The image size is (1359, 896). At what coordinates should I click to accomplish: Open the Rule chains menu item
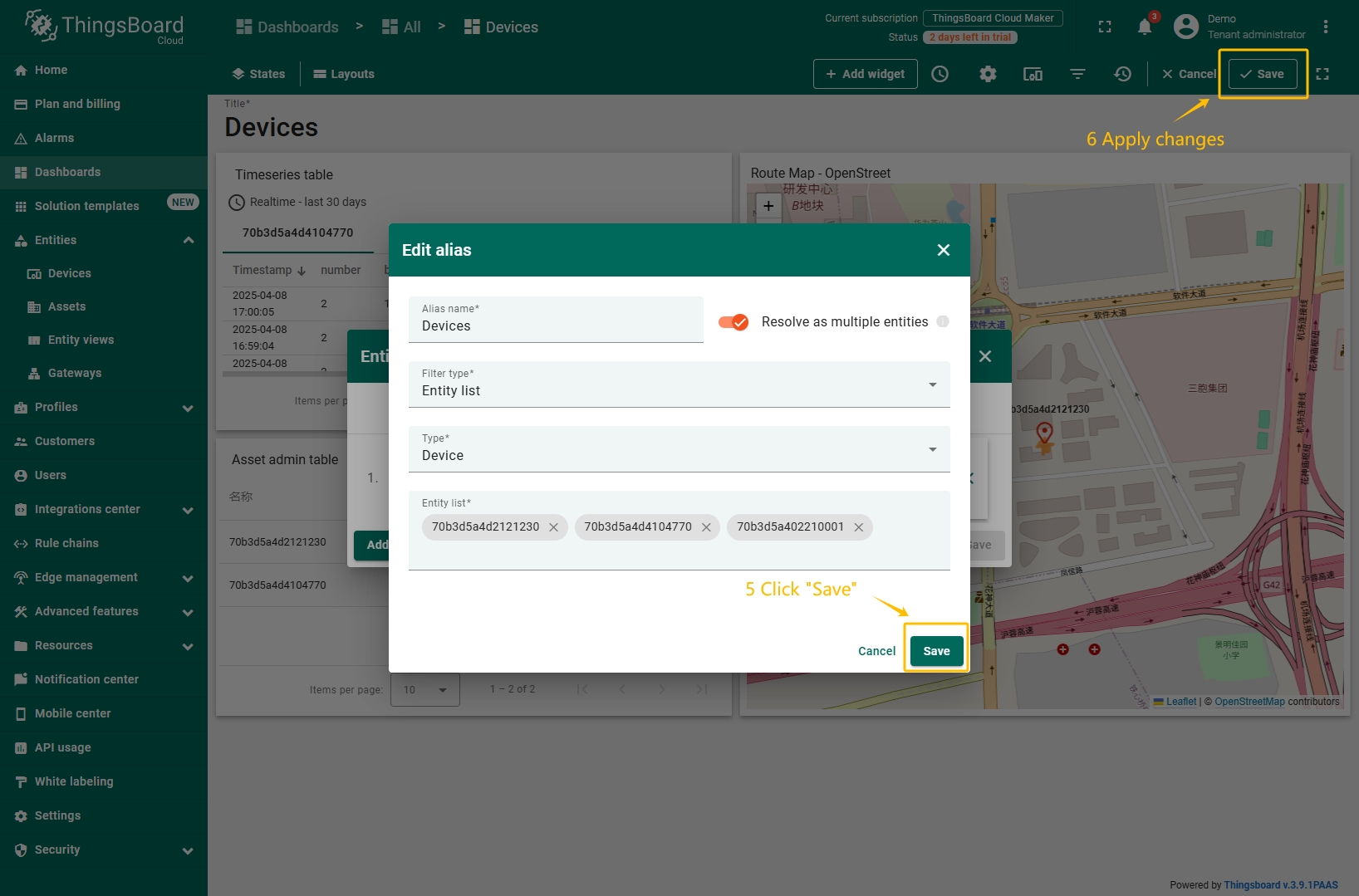pyautogui.click(x=66, y=543)
